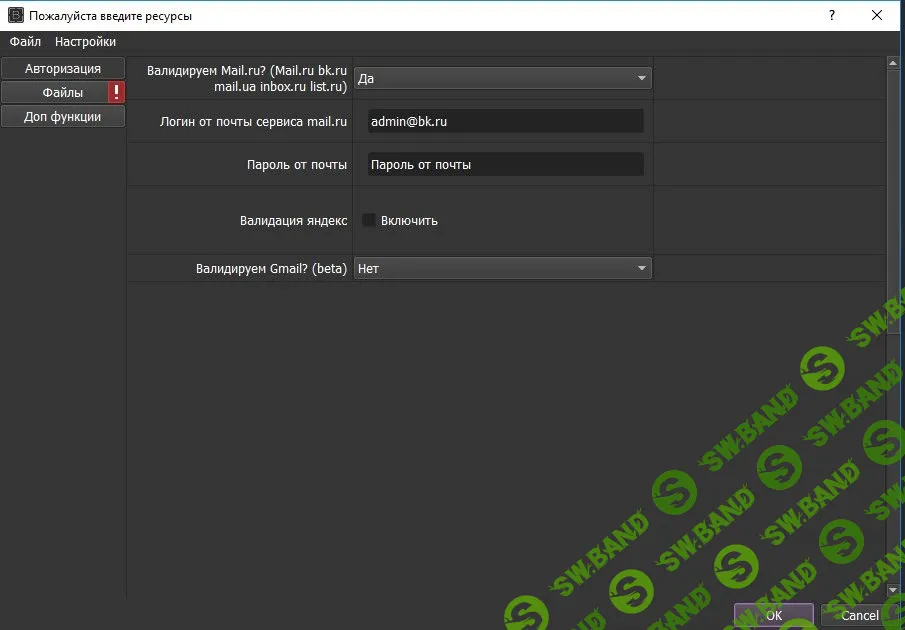Click the red exclamation warning icon
The height and width of the screenshot is (630, 905).
point(117,92)
